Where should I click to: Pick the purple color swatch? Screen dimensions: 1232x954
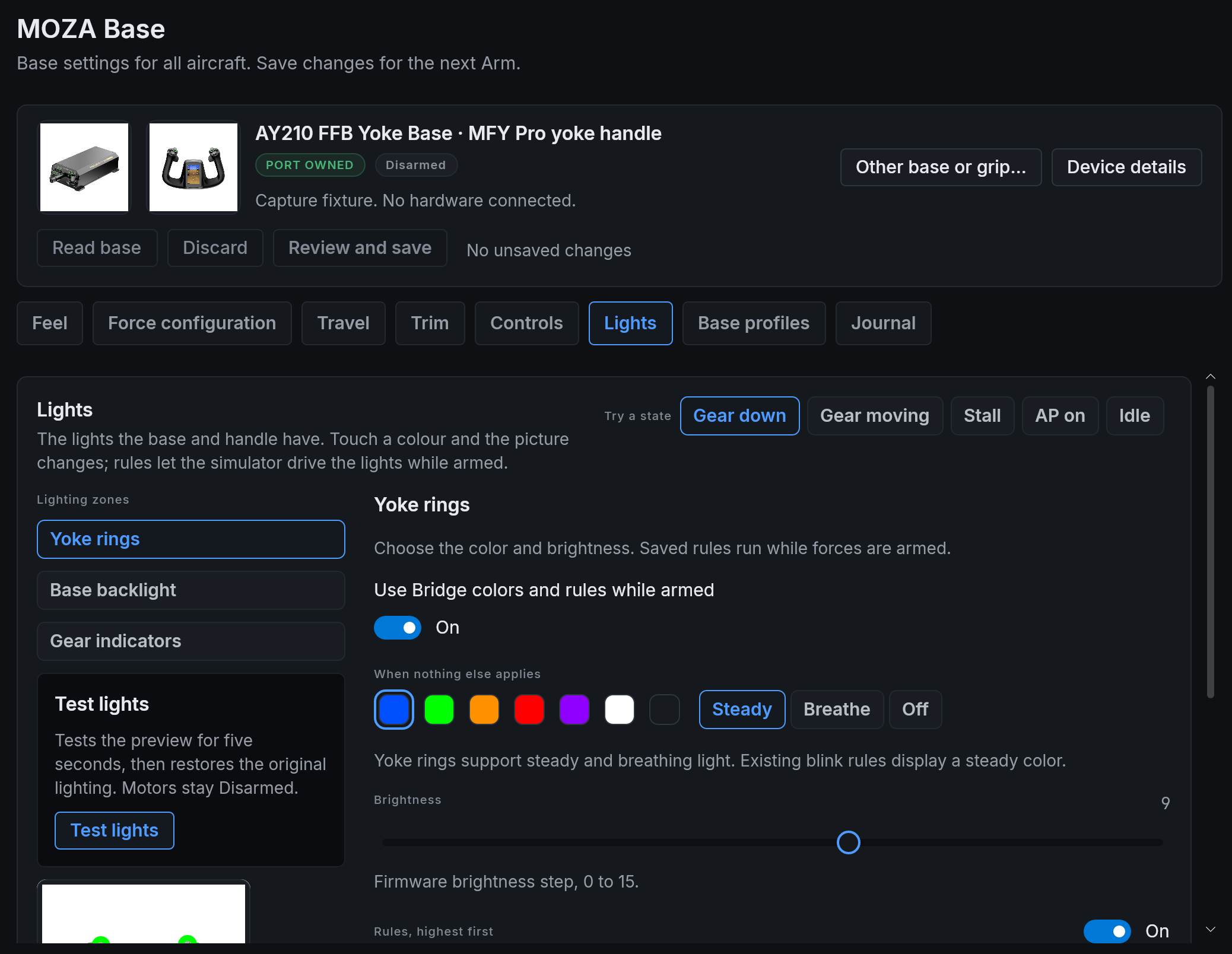click(574, 710)
